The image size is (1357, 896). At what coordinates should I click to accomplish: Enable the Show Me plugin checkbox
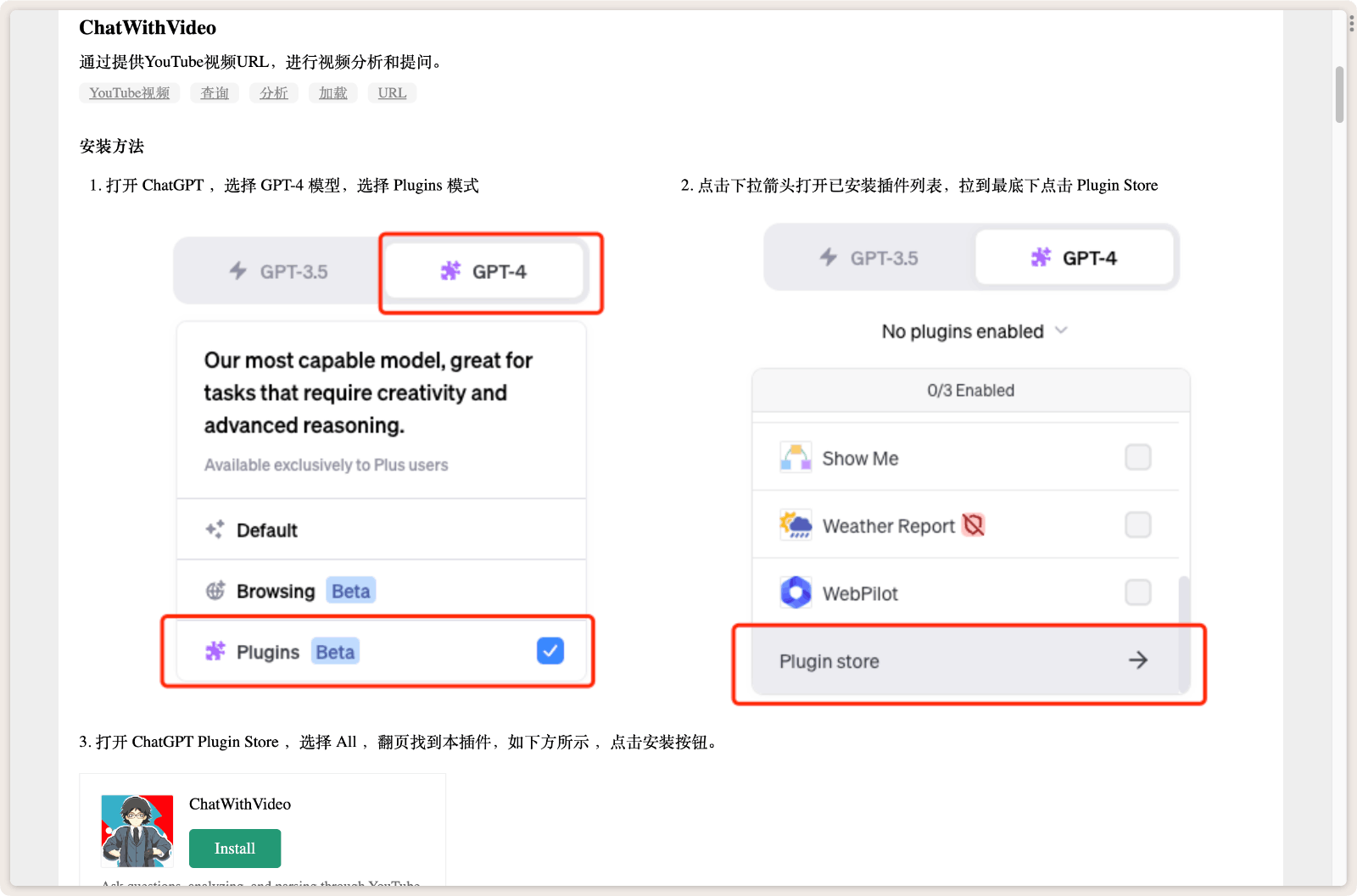point(1138,457)
